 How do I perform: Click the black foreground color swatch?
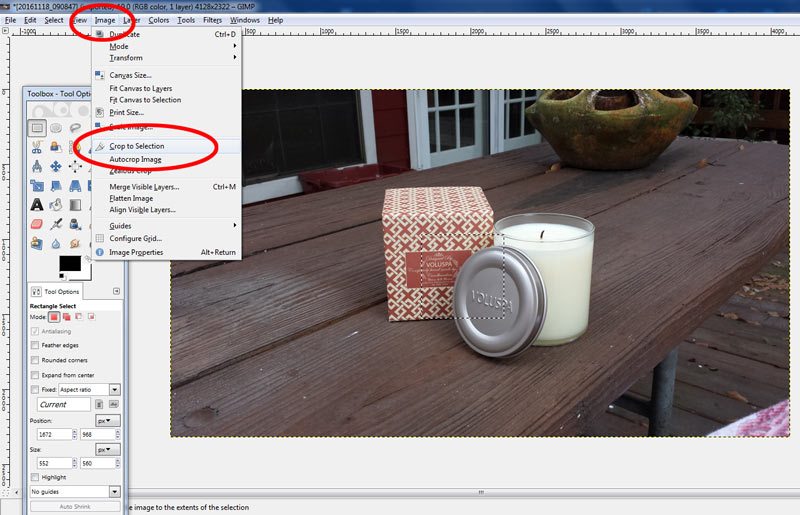pos(70,263)
